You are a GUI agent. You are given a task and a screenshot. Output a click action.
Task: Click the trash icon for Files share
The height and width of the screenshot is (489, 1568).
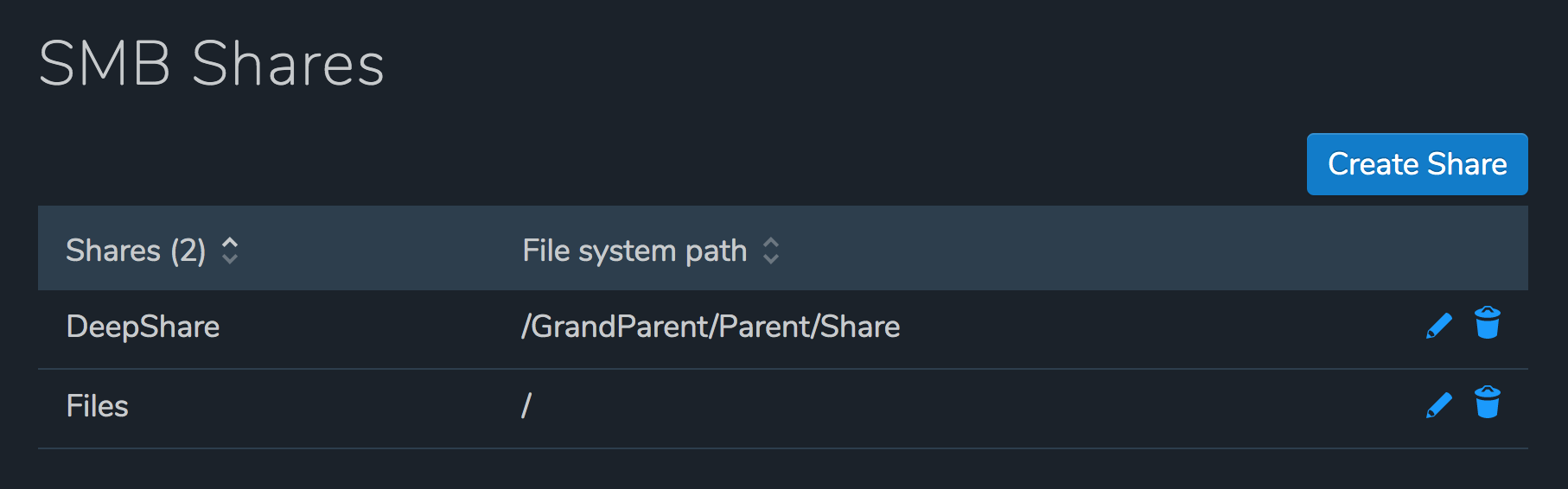(x=1487, y=403)
